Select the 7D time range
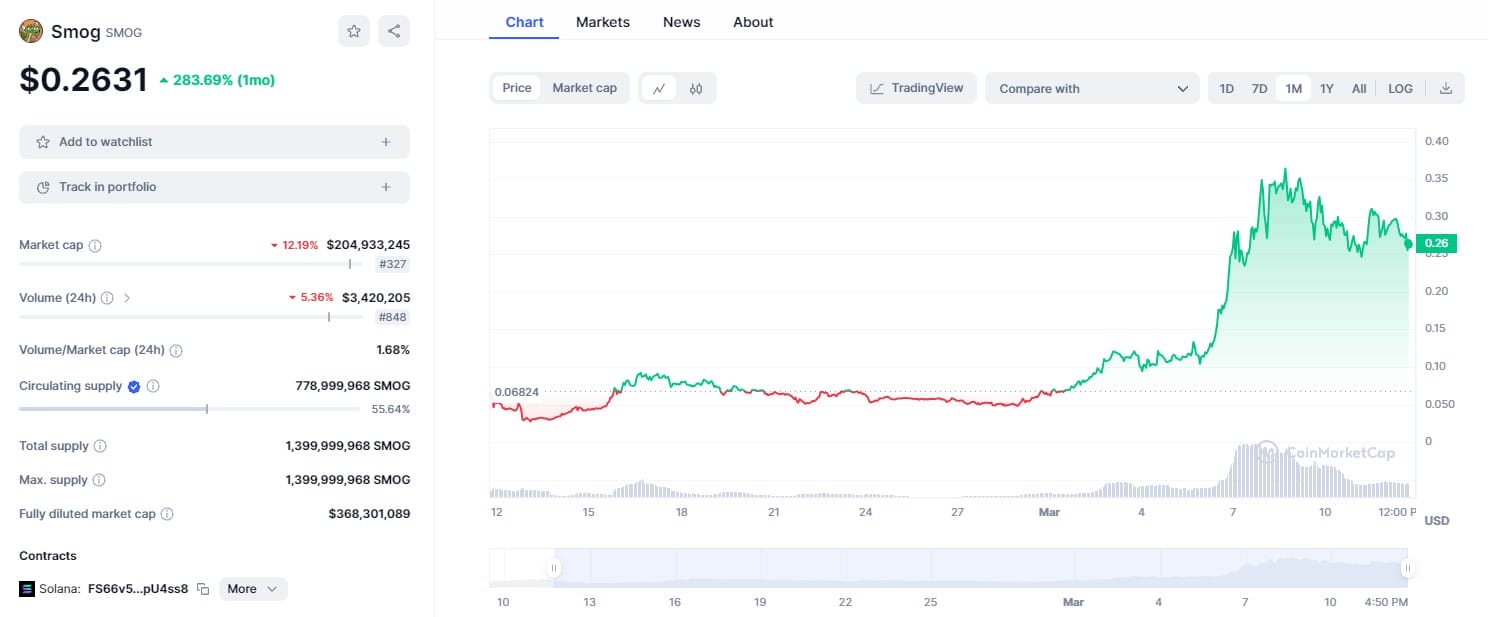Viewport: 1488px width, 617px height. tap(1259, 88)
